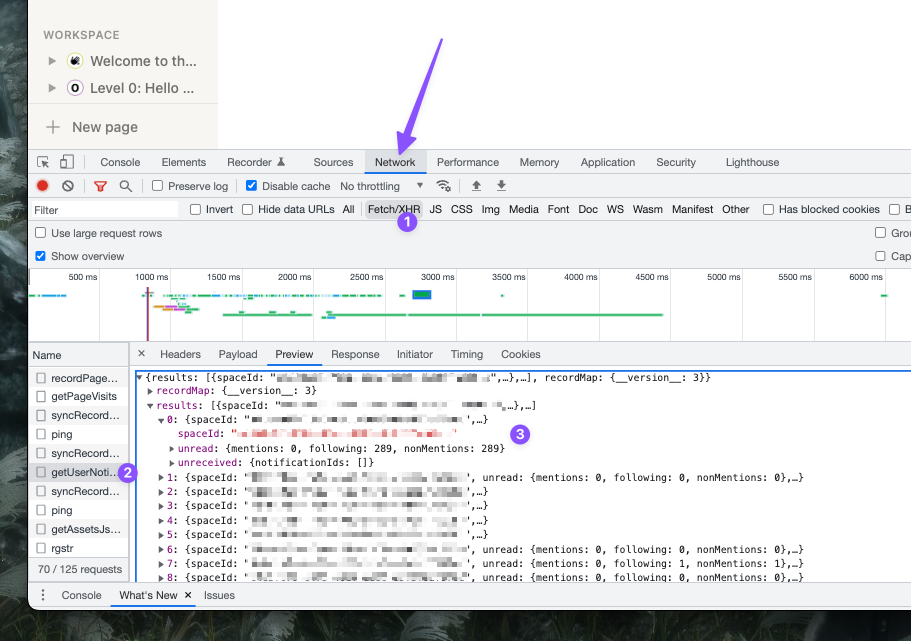The height and width of the screenshot is (641, 911).
Task: Open the Application panel tab
Action: point(608,162)
